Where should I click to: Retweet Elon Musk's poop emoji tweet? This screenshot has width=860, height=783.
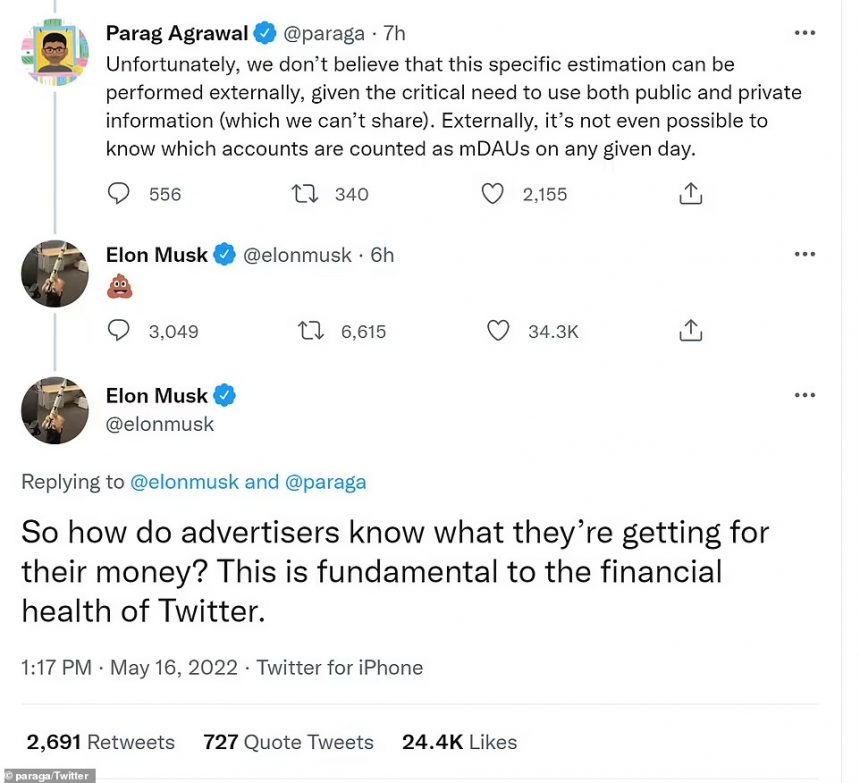pyautogui.click(x=311, y=331)
